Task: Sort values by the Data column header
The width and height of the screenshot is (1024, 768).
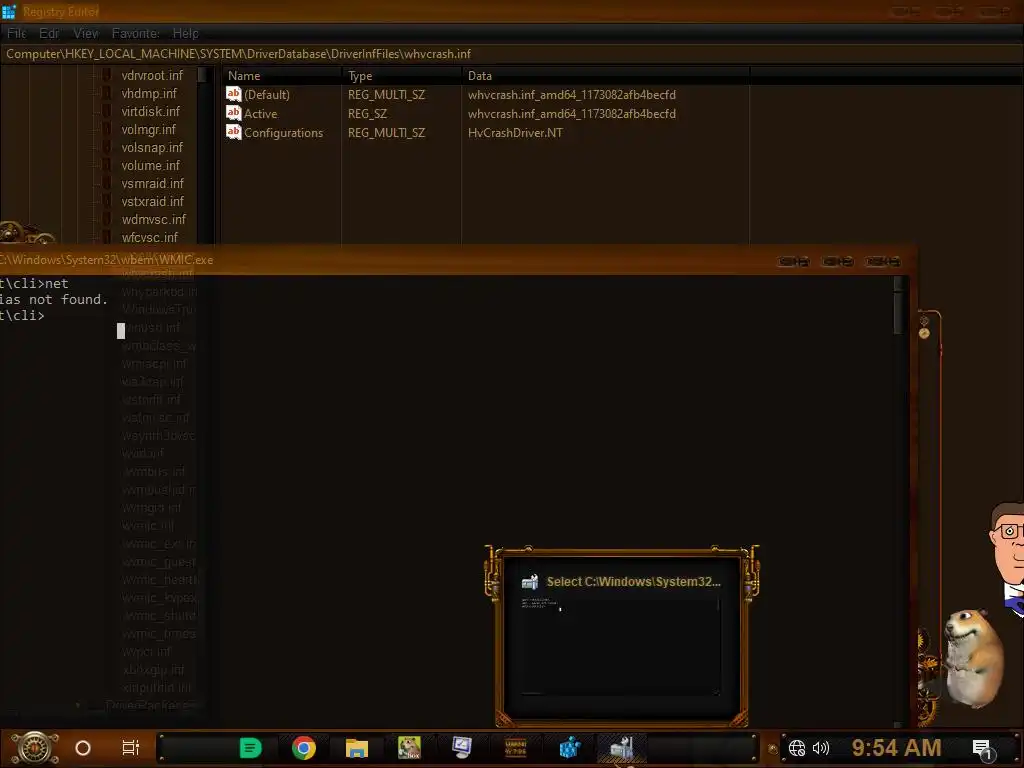Action: [x=605, y=76]
